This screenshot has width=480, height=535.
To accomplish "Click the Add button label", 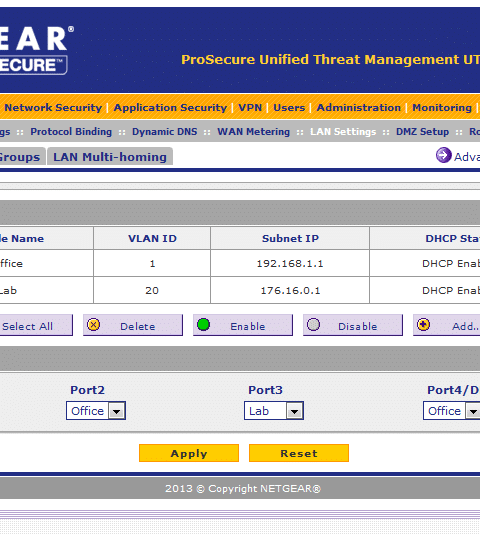I will [x=465, y=327].
